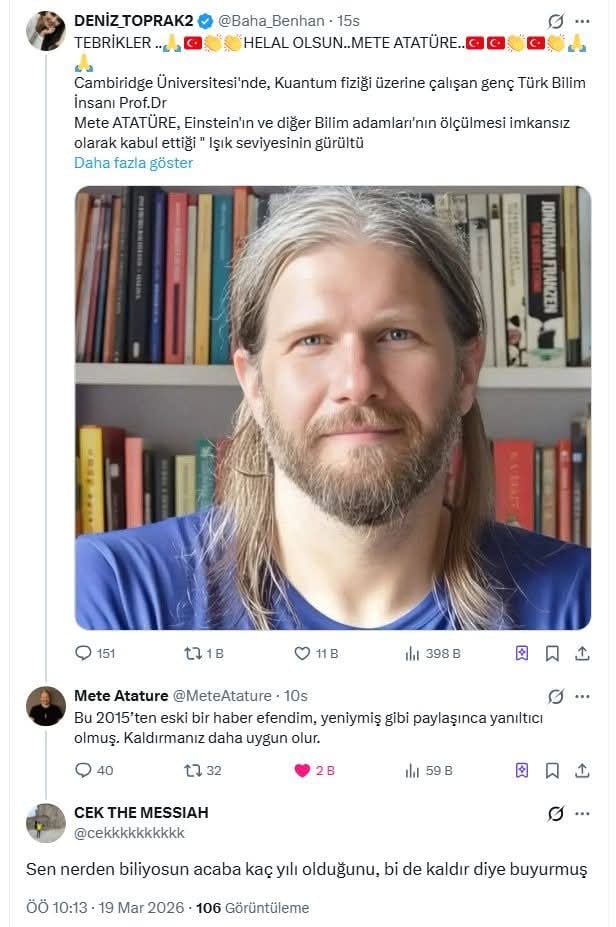Like the main tweet with 11 B likes
616x927 pixels.
302,653
